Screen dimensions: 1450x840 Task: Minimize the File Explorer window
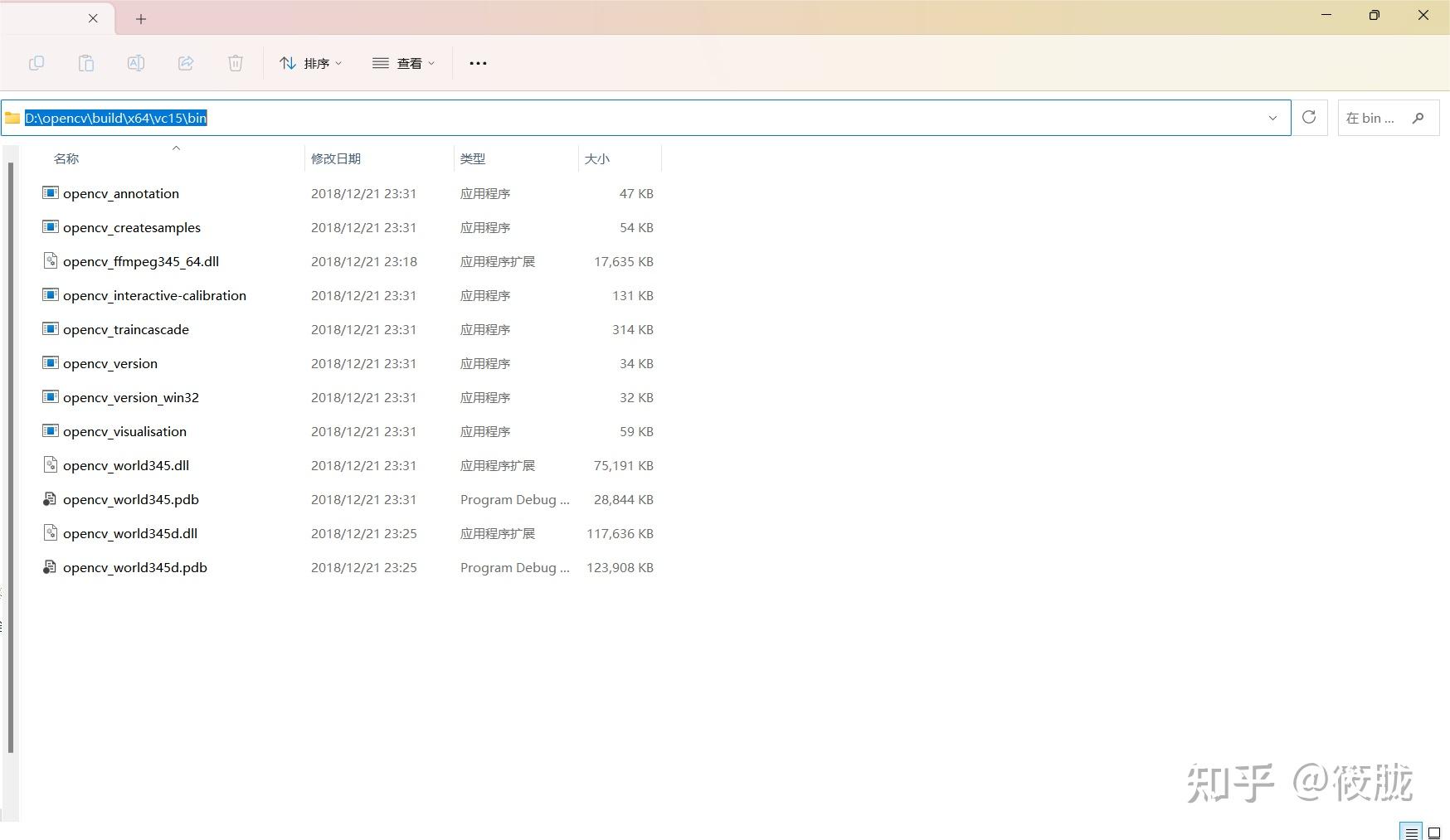coord(1326,15)
